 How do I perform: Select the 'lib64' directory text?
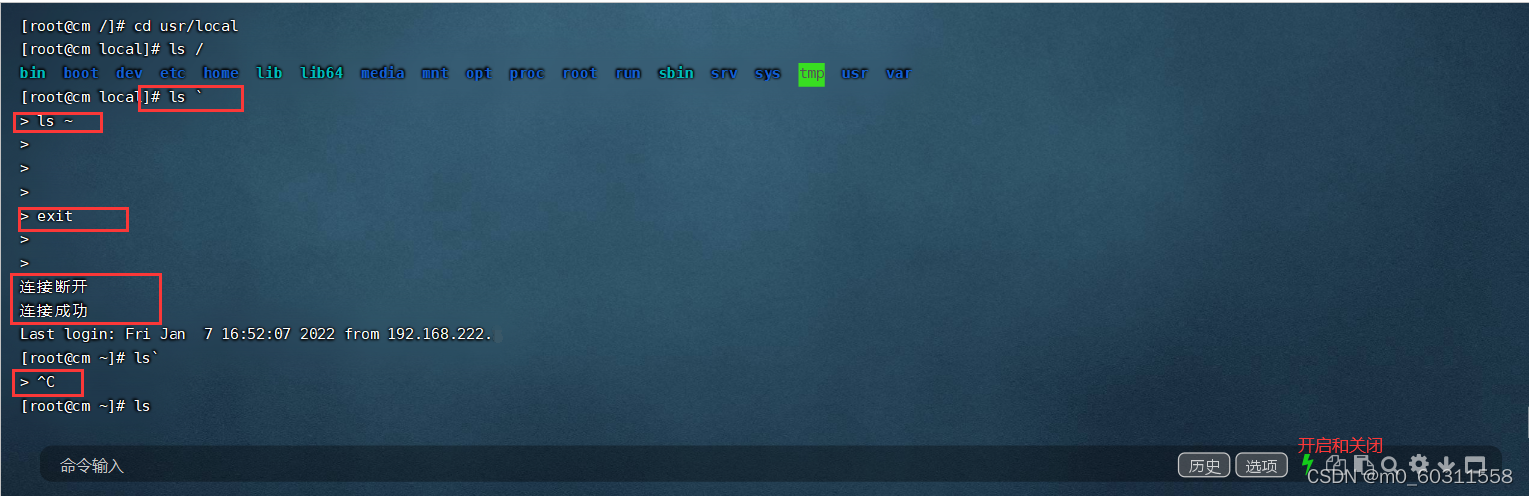322,73
